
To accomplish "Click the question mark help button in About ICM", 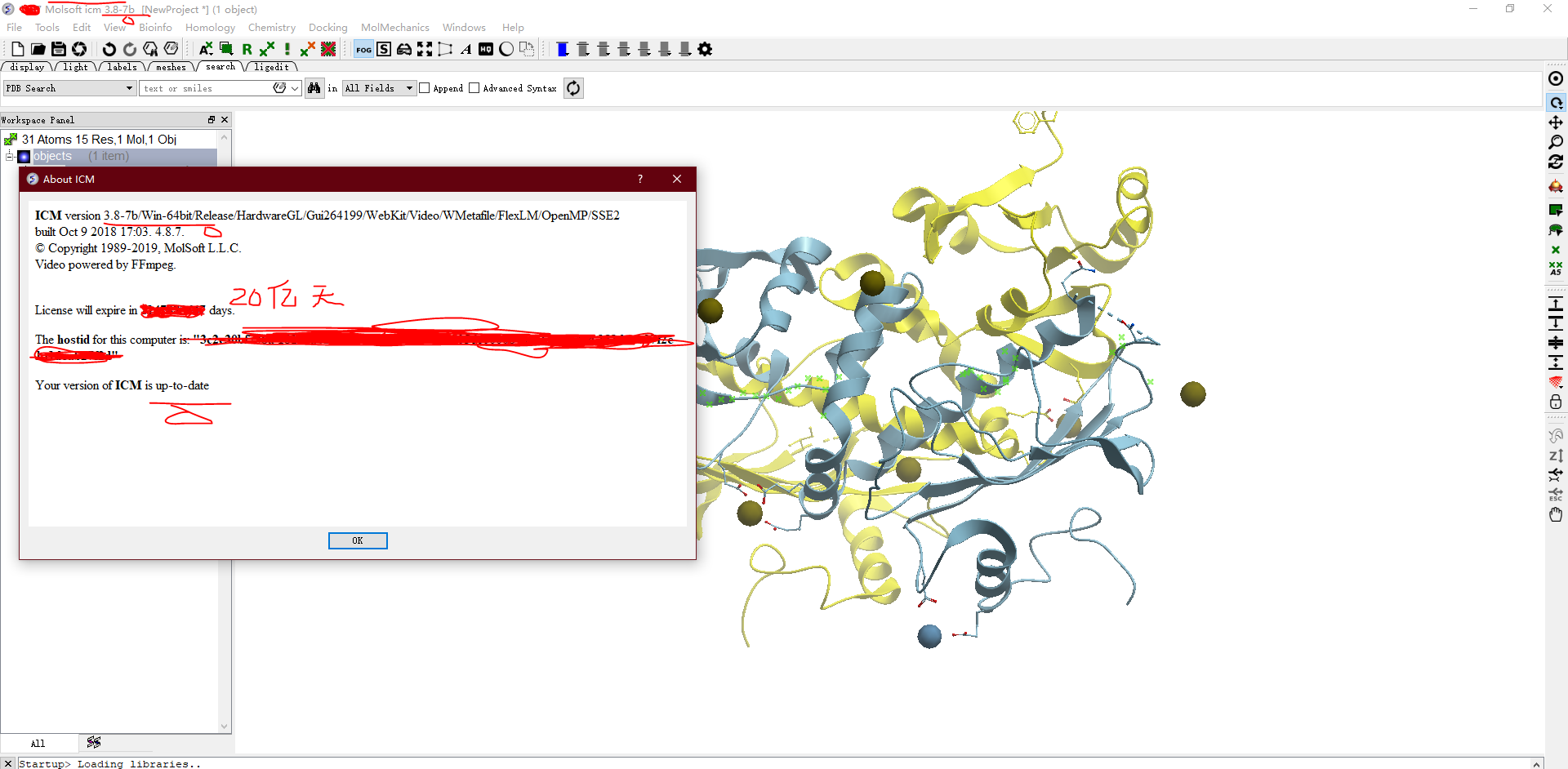I will [x=640, y=179].
